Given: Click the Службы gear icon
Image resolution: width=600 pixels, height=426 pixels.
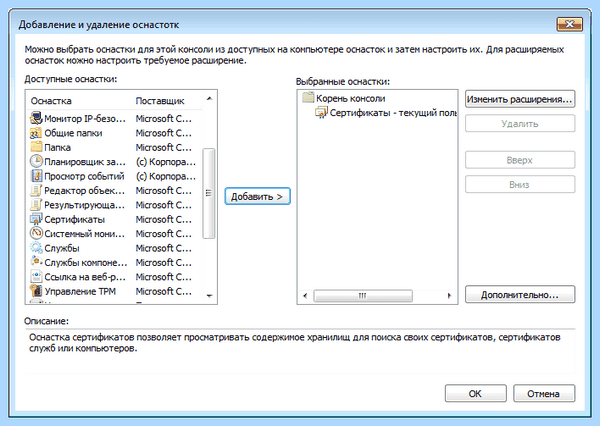Looking at the screenshot, I should click(x=36, y=248).
